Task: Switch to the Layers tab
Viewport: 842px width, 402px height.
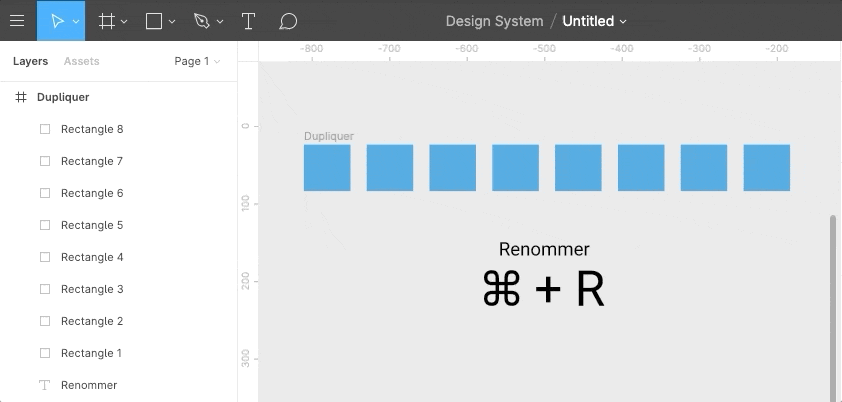Action: tap(30, 61)
